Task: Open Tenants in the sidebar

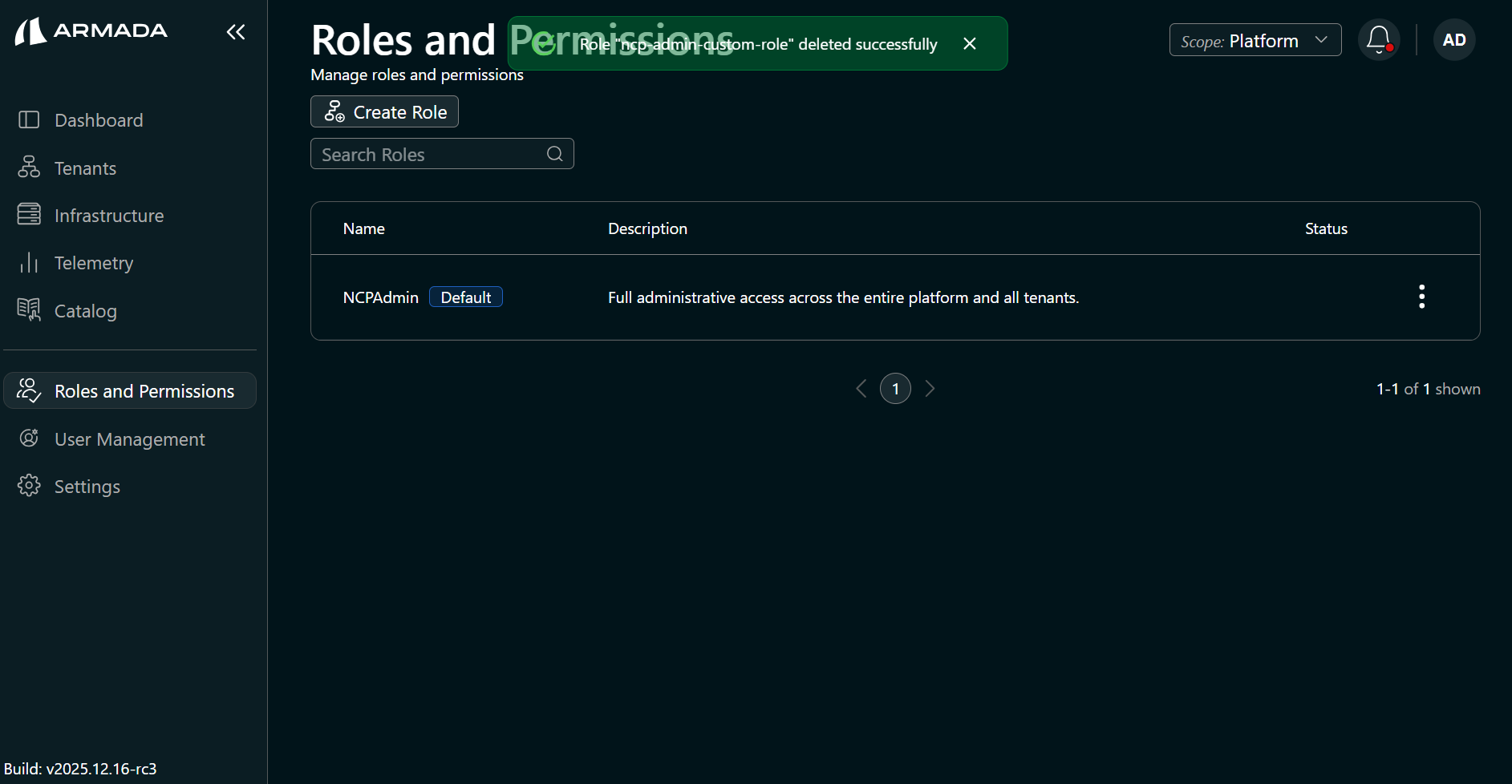Action: (85, 168)
